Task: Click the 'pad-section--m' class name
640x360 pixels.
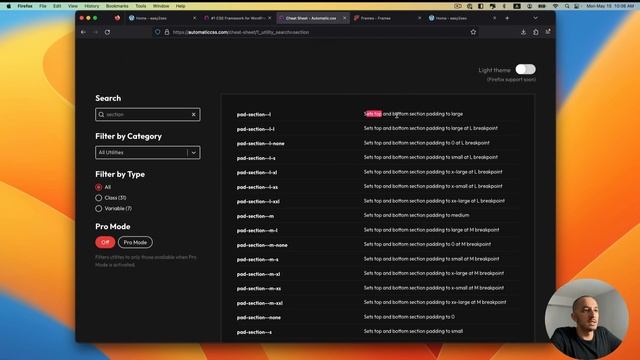Action: (255, 216)
